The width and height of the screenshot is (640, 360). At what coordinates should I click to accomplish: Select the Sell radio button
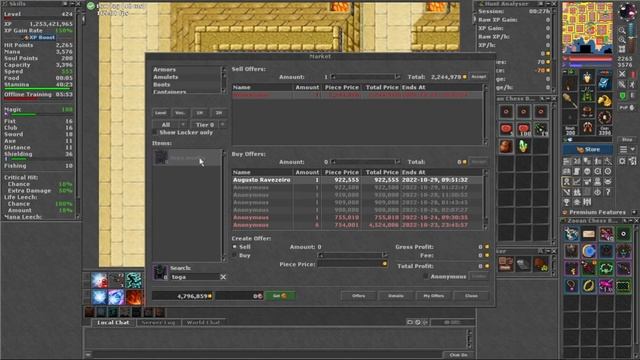pyautogui.click(x=235, y=247)
